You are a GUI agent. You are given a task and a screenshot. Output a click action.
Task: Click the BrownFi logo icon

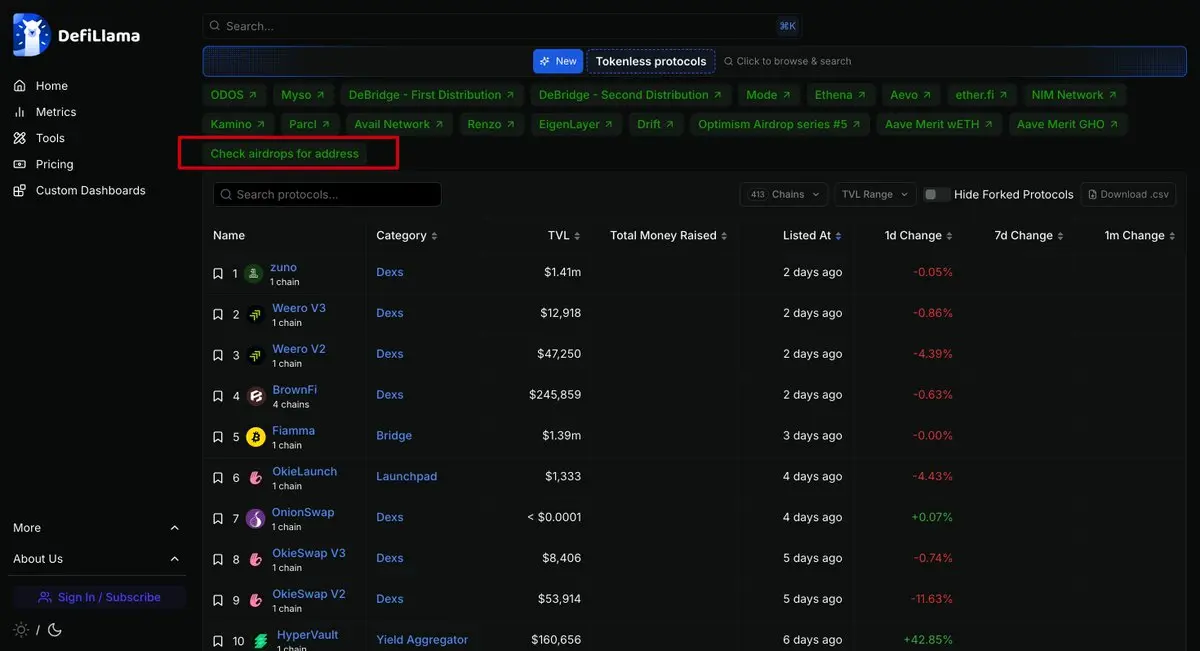coord(255,396)
